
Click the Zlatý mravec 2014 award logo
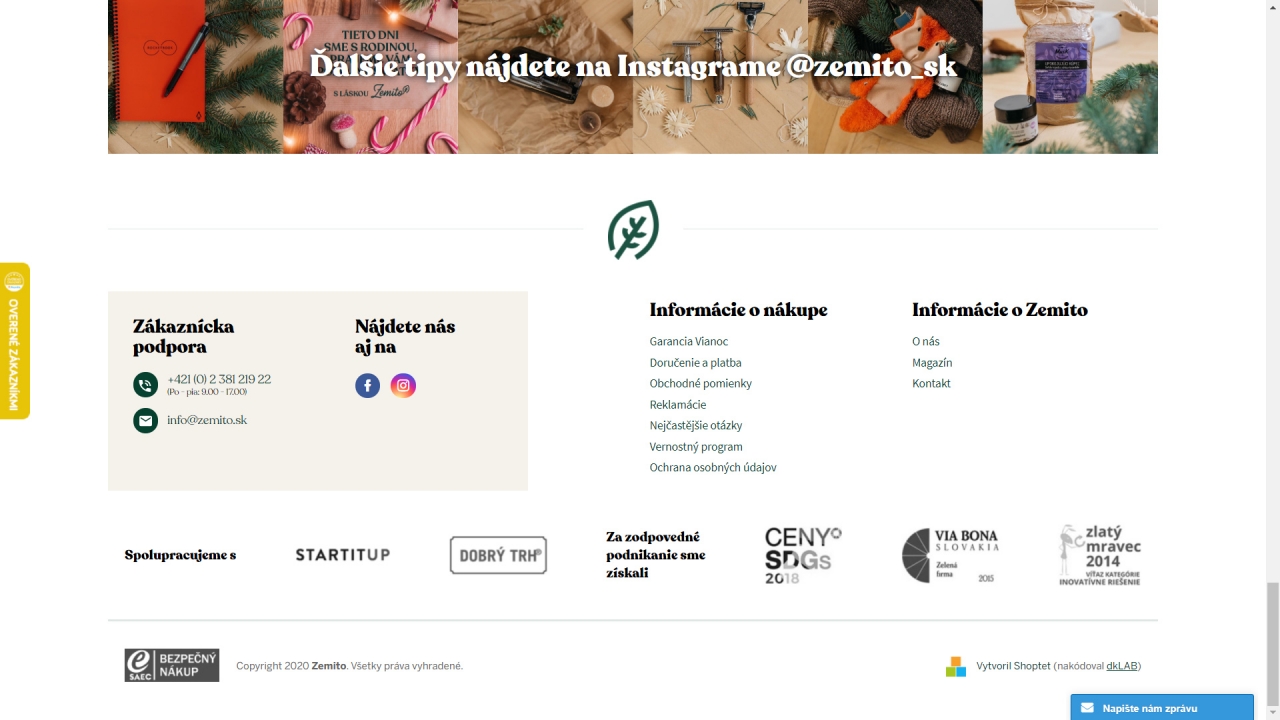point(1100,555)
